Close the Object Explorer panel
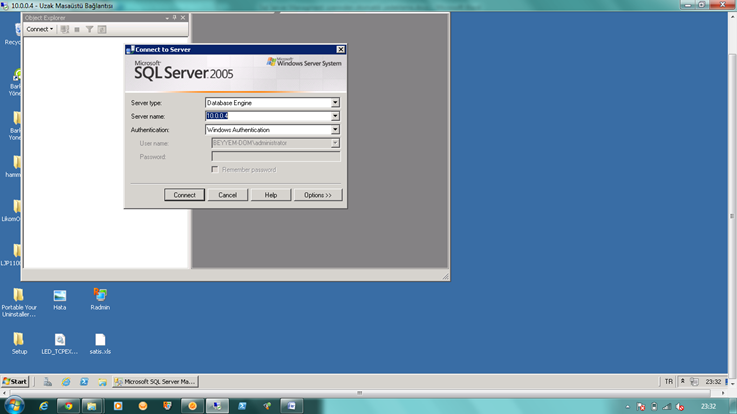Viewport: 737px width, 414px height. [x=183, y=17]
